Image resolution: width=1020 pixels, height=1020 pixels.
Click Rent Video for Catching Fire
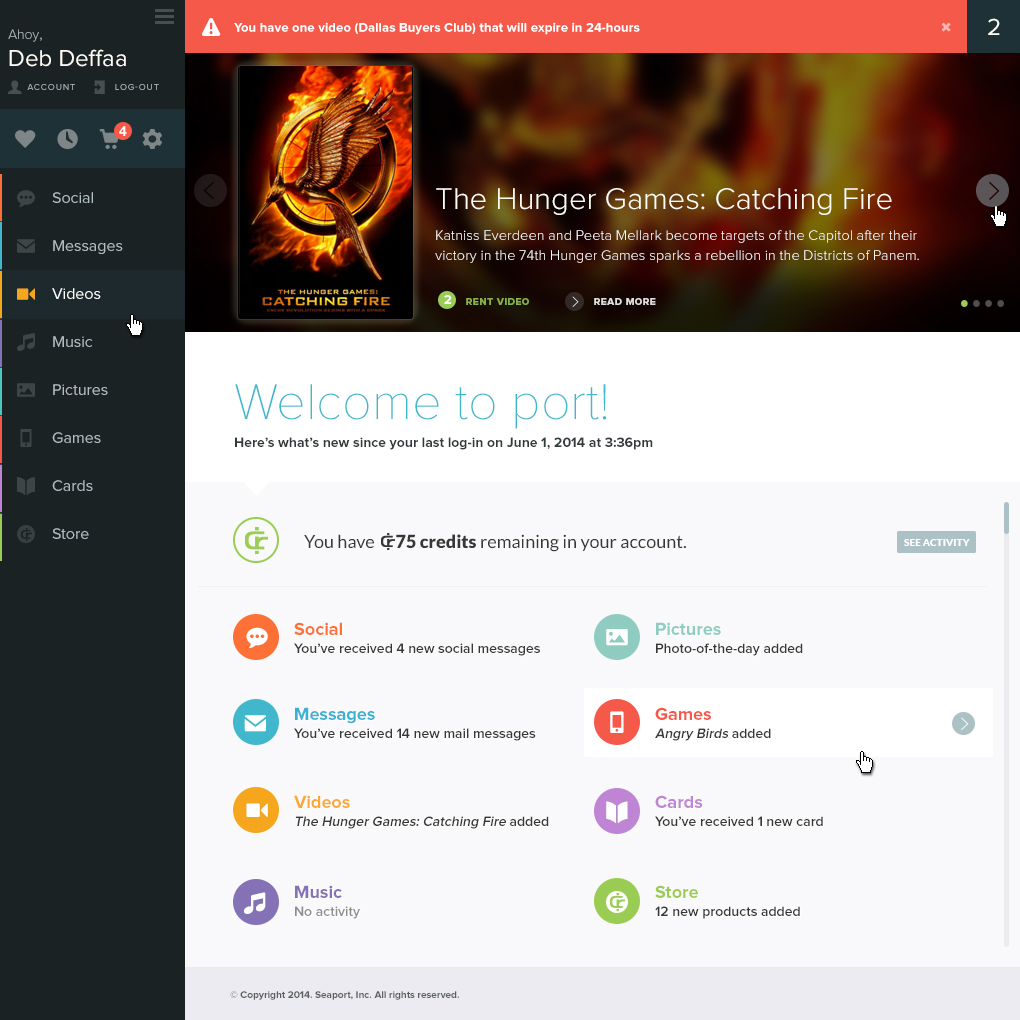(485, 301)
